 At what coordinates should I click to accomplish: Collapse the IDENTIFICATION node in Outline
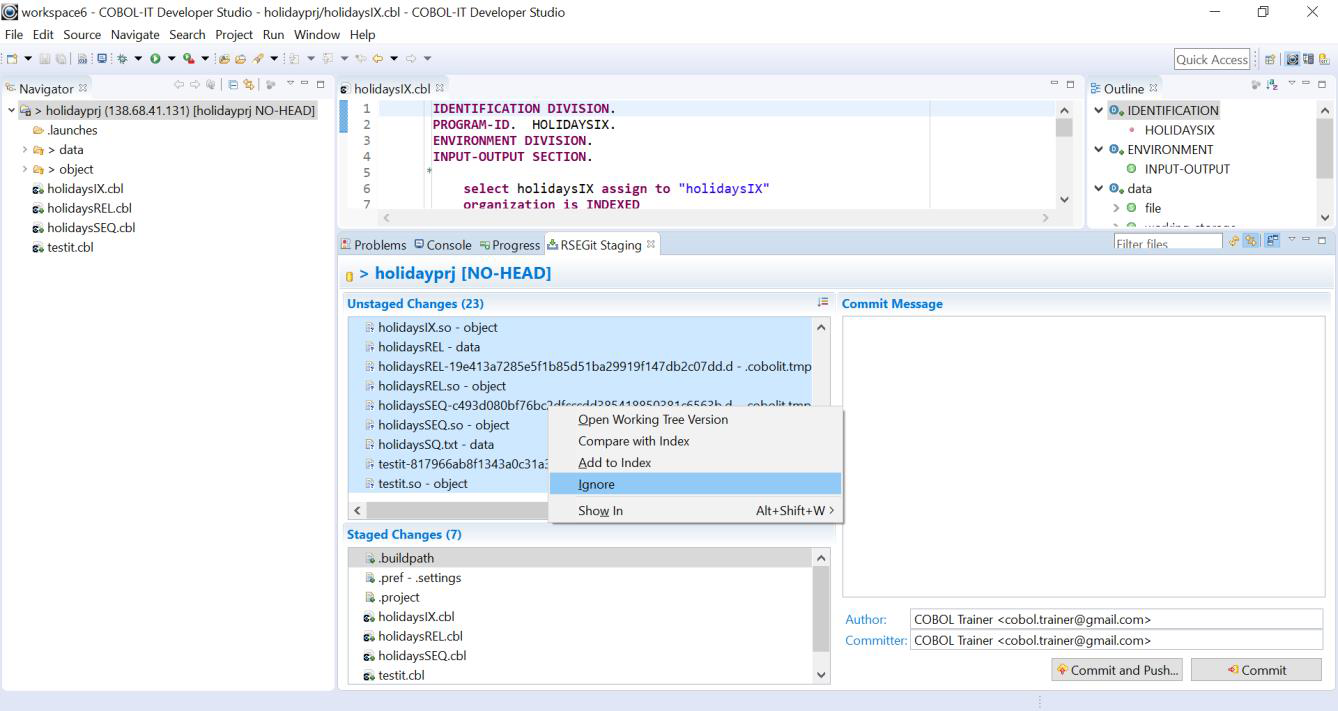point(1100,111)
